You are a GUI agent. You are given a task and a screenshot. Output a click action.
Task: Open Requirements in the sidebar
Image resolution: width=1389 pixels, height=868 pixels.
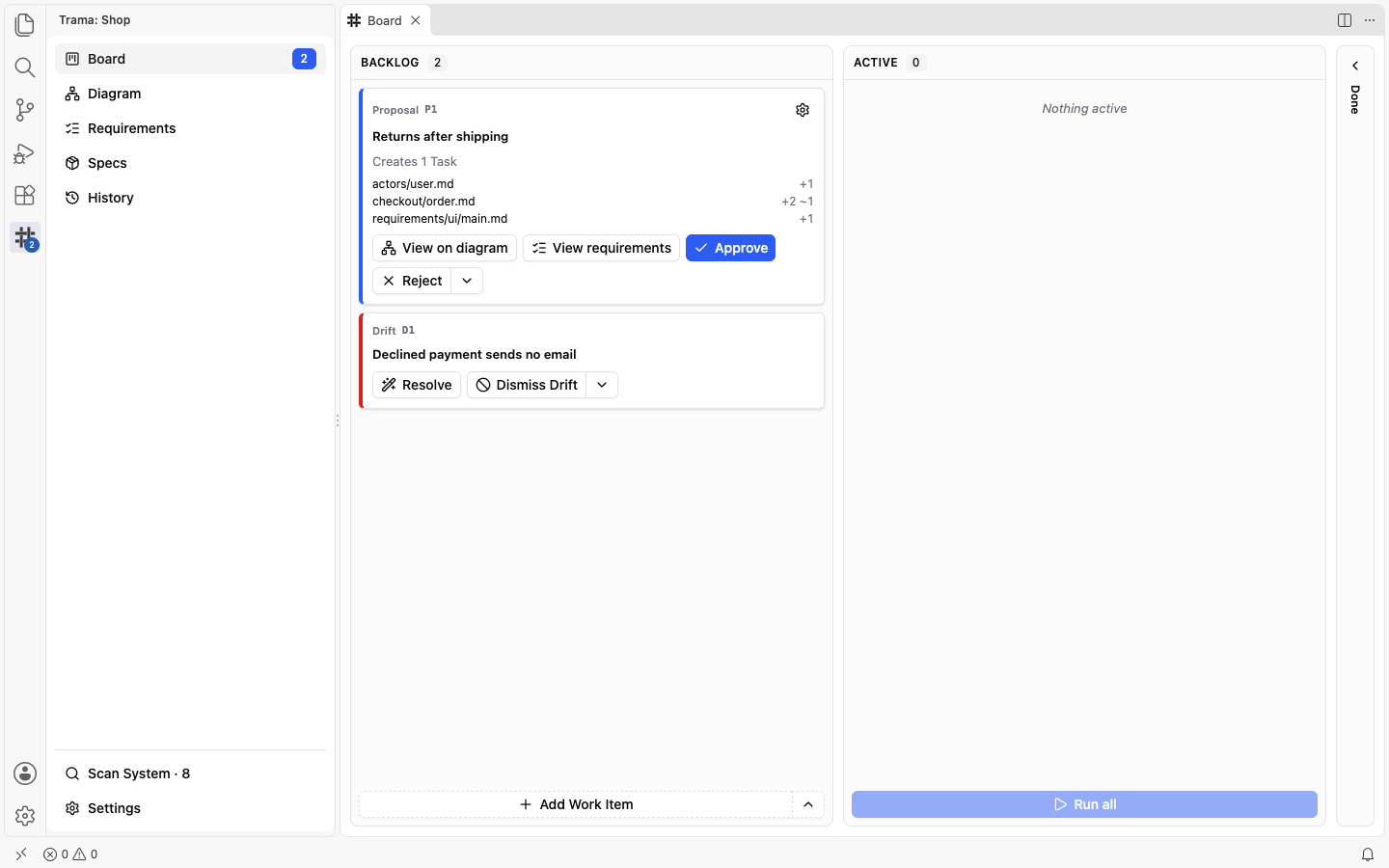click(191, 128)
